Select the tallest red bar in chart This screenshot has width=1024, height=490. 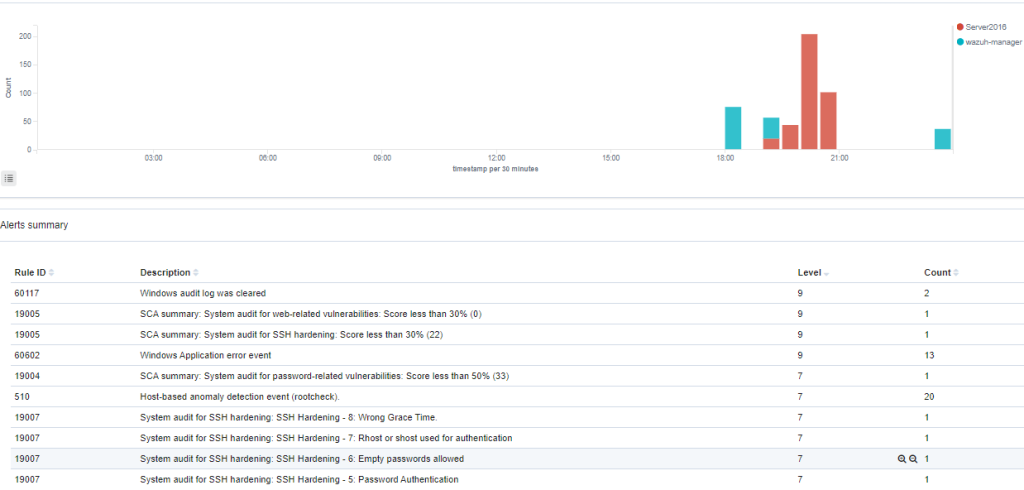(809, 91)
